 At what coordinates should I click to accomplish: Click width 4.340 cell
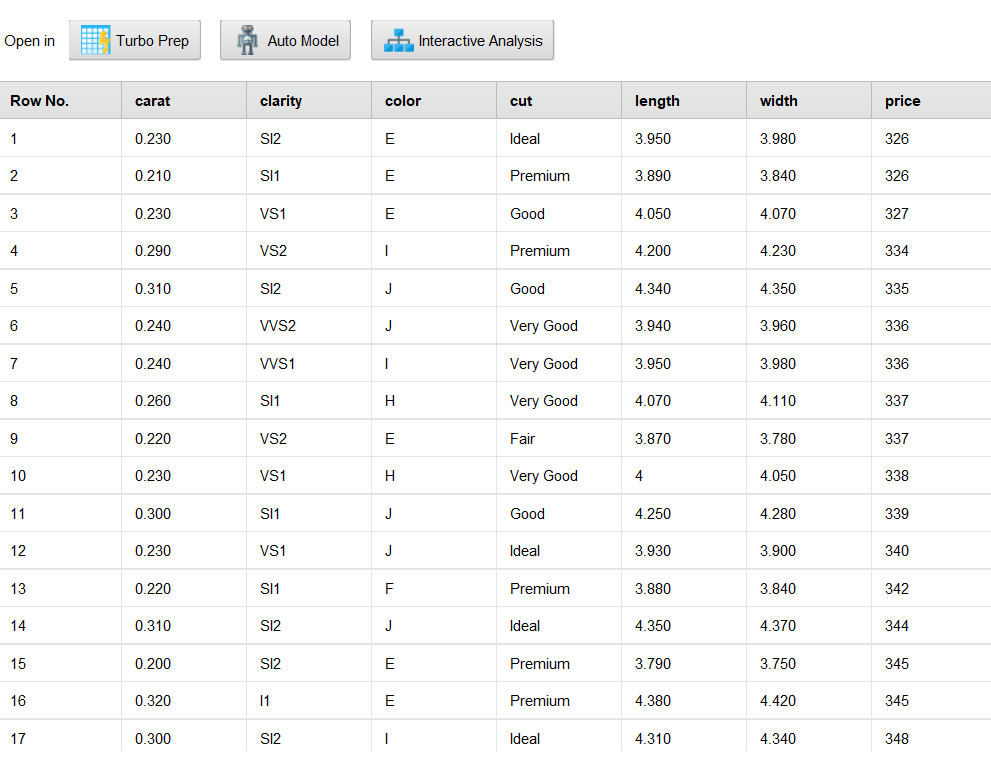click(809, 739)
